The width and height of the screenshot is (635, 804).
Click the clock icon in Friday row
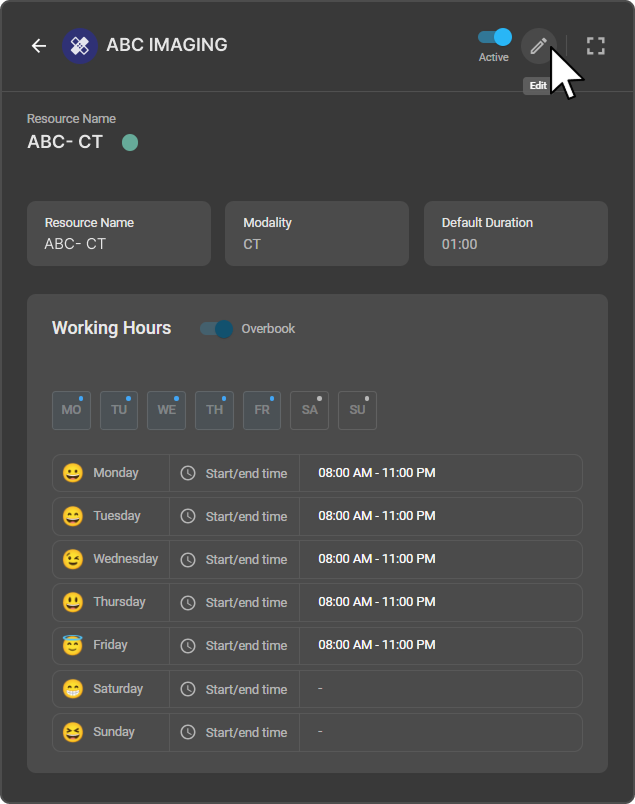click(188, 646)
